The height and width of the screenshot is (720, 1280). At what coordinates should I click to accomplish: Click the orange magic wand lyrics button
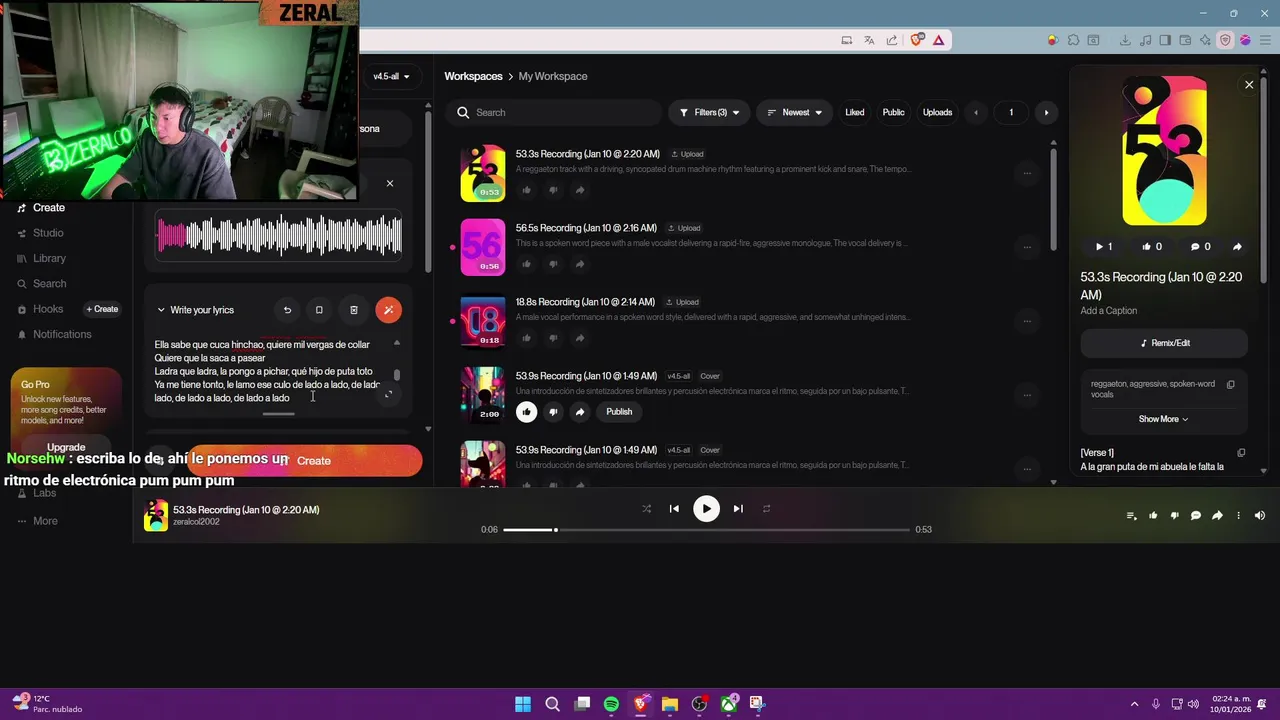click(x=388, y=310)
